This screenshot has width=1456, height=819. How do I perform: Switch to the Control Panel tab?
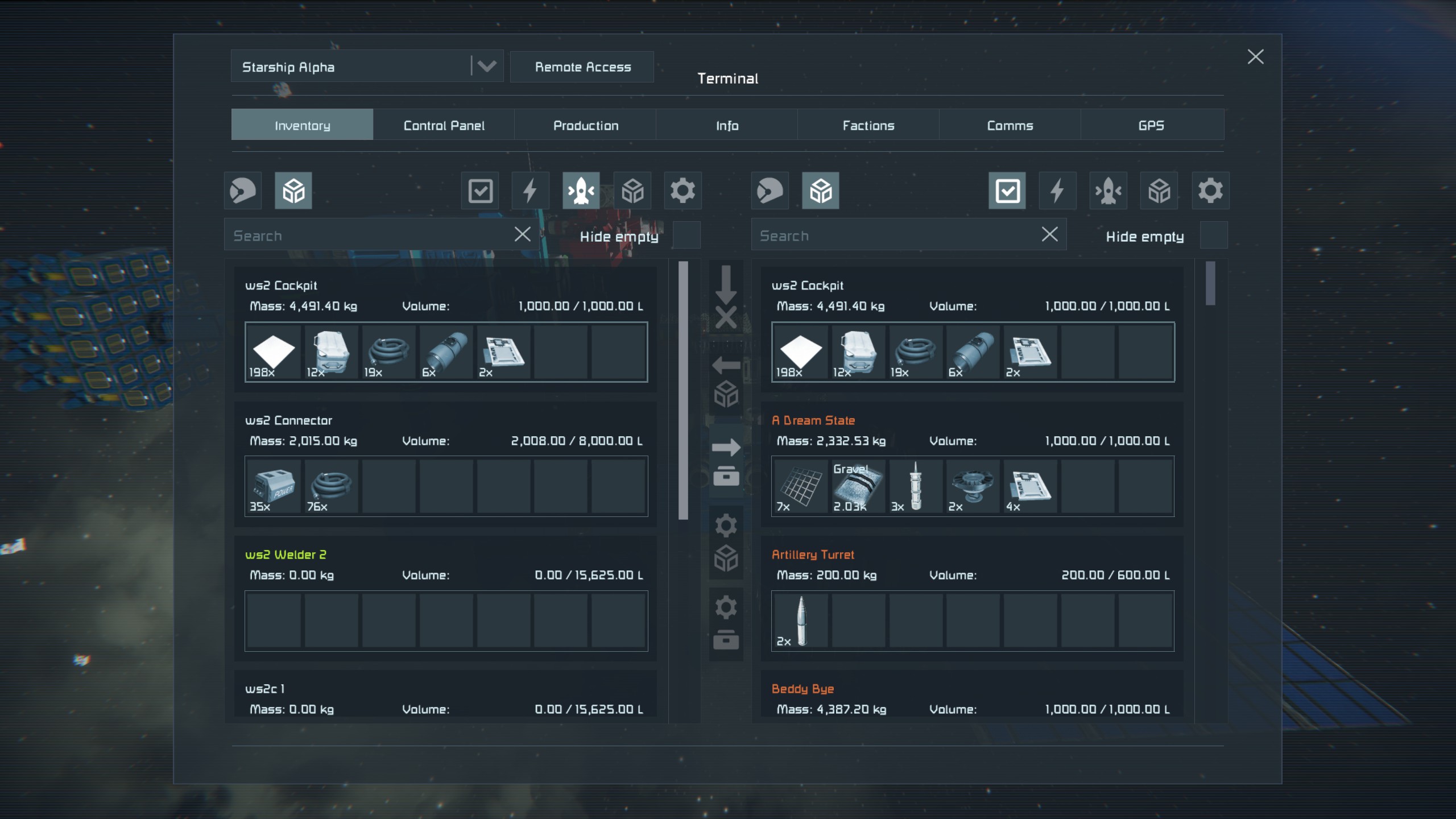444,125
